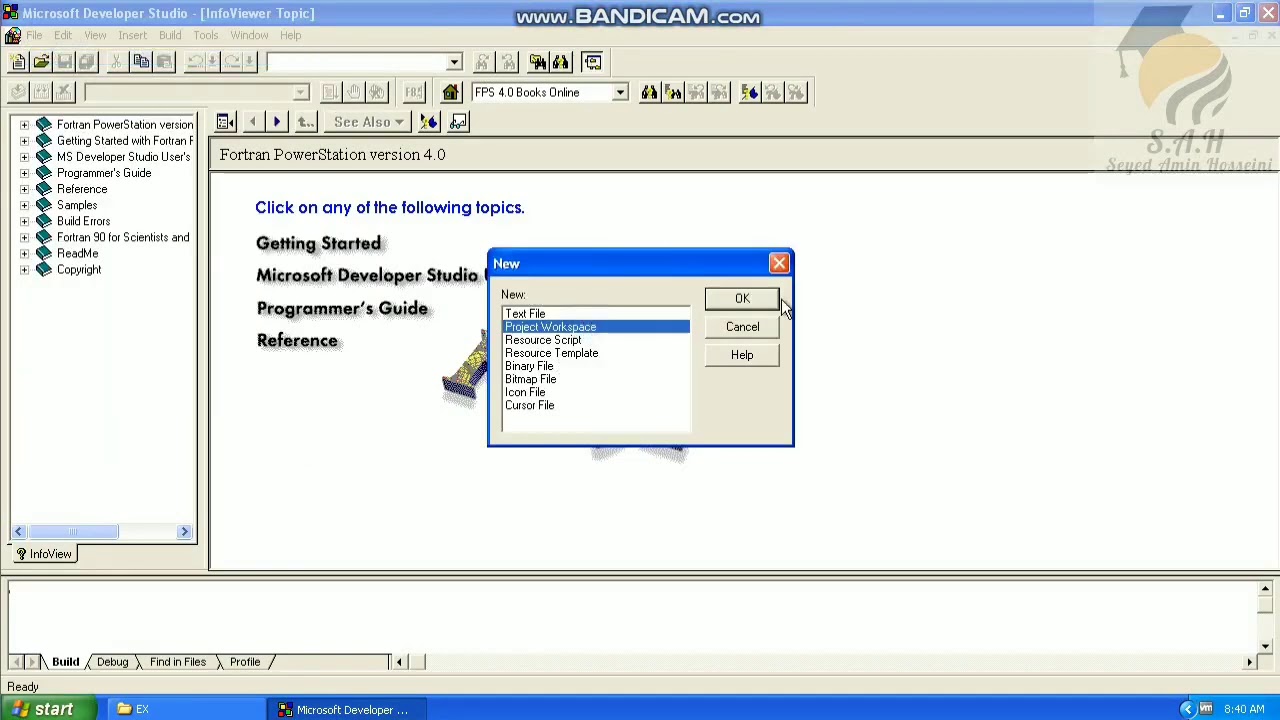The image size is (1280, 720).
Task: Open the Window menu
Action: [249, 35]
